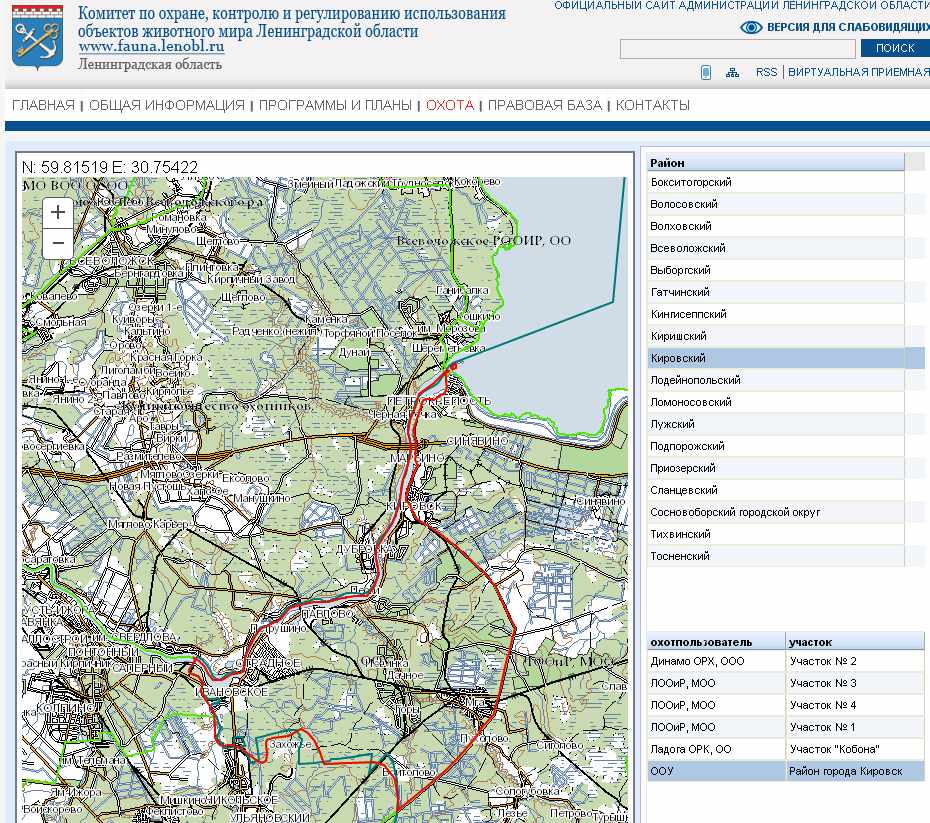The width and height of the screenshot is (930, 823).
Task: Click the www.fauna.lenobl.ru link
Action: tap(151, 47)
